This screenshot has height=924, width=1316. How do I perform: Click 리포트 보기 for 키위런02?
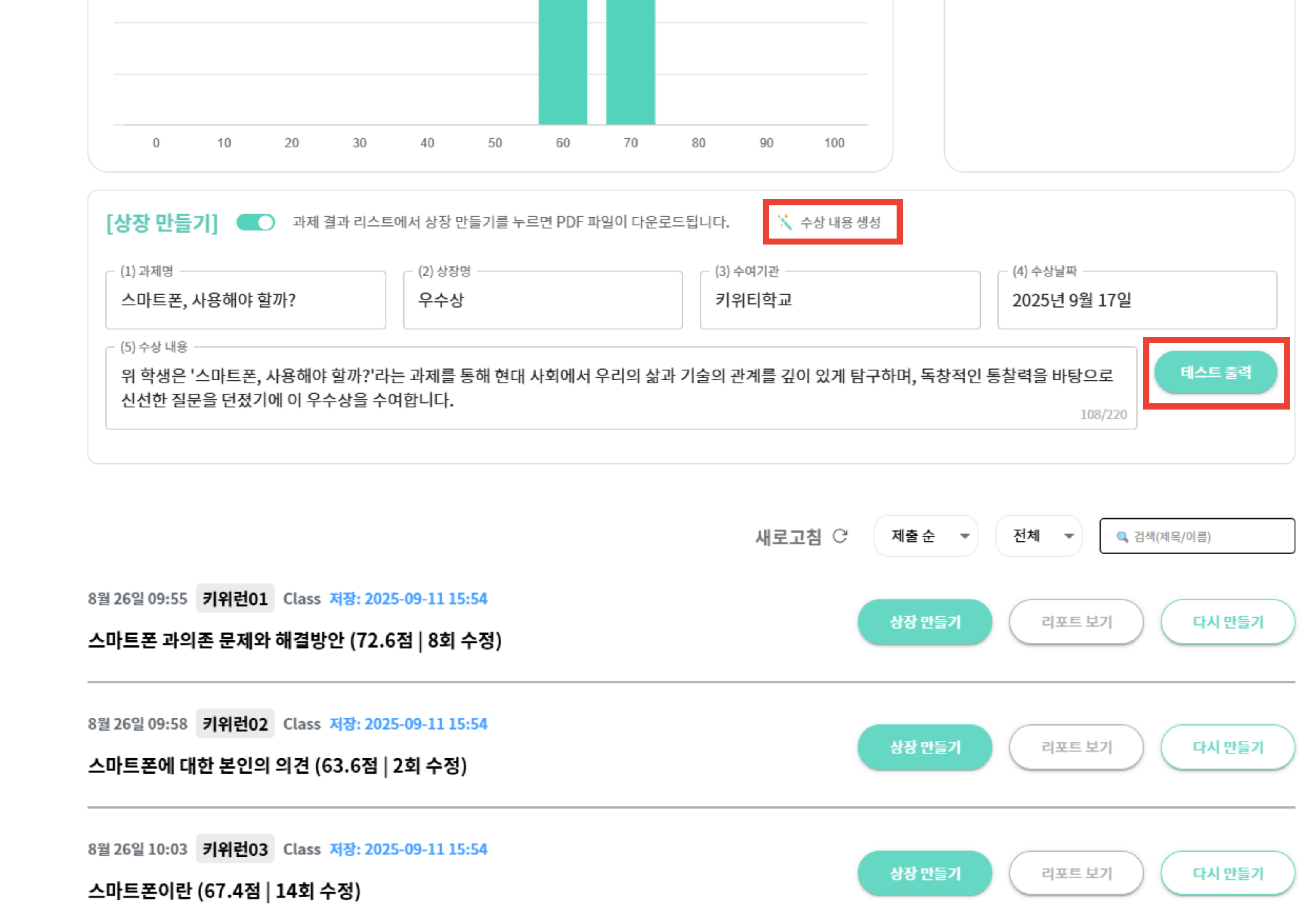(x=1076, y=747)
